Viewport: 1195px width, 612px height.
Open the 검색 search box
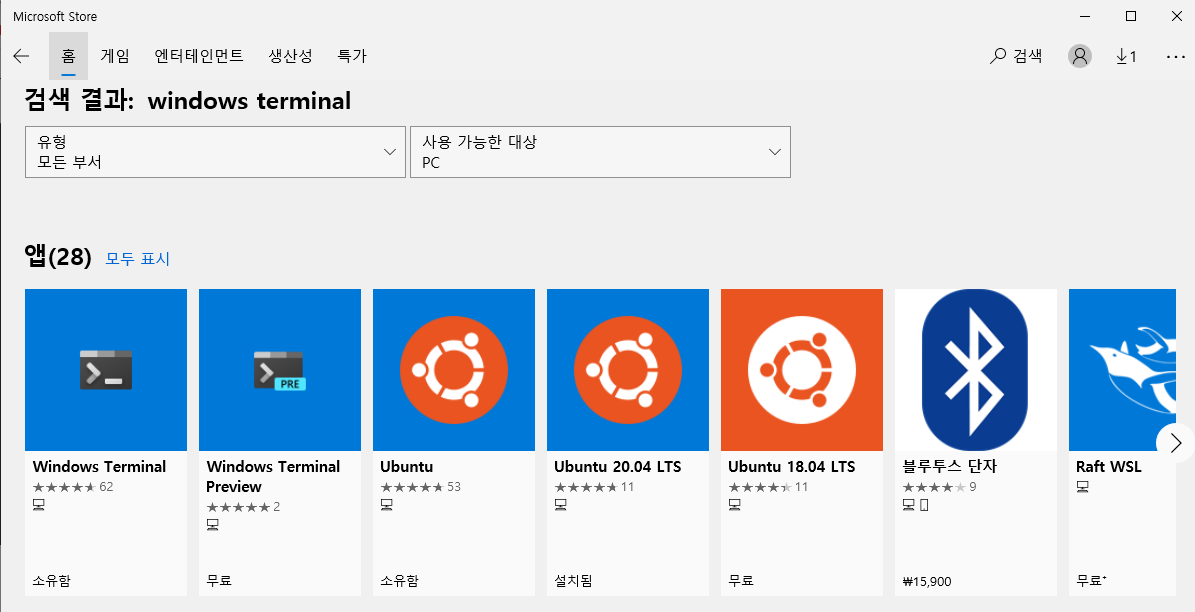click(x=1016, y=56)
